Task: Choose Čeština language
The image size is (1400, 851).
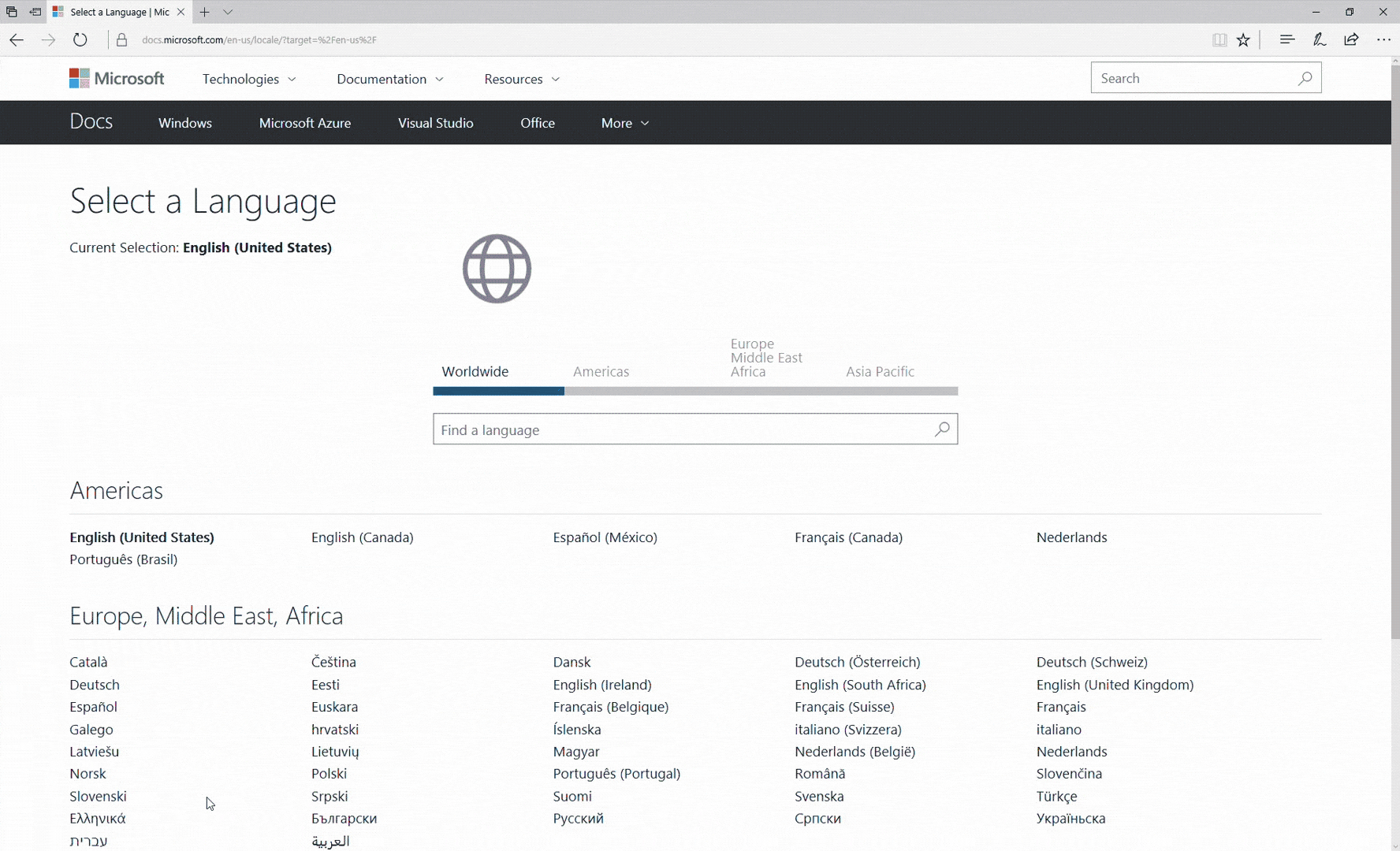Action: pos(333,662)
